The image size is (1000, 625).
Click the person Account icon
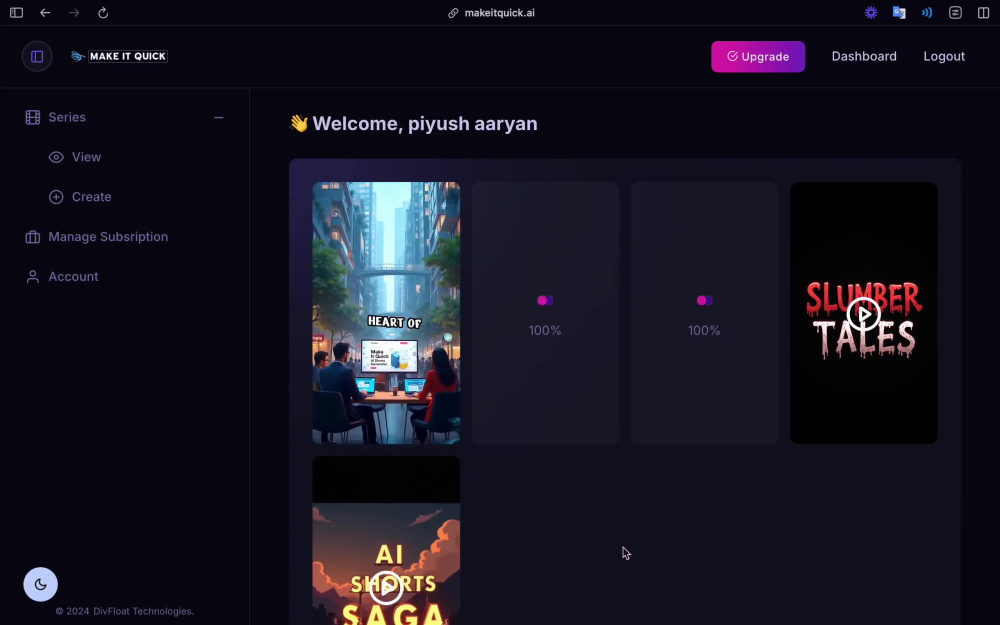tap(33, 277)
